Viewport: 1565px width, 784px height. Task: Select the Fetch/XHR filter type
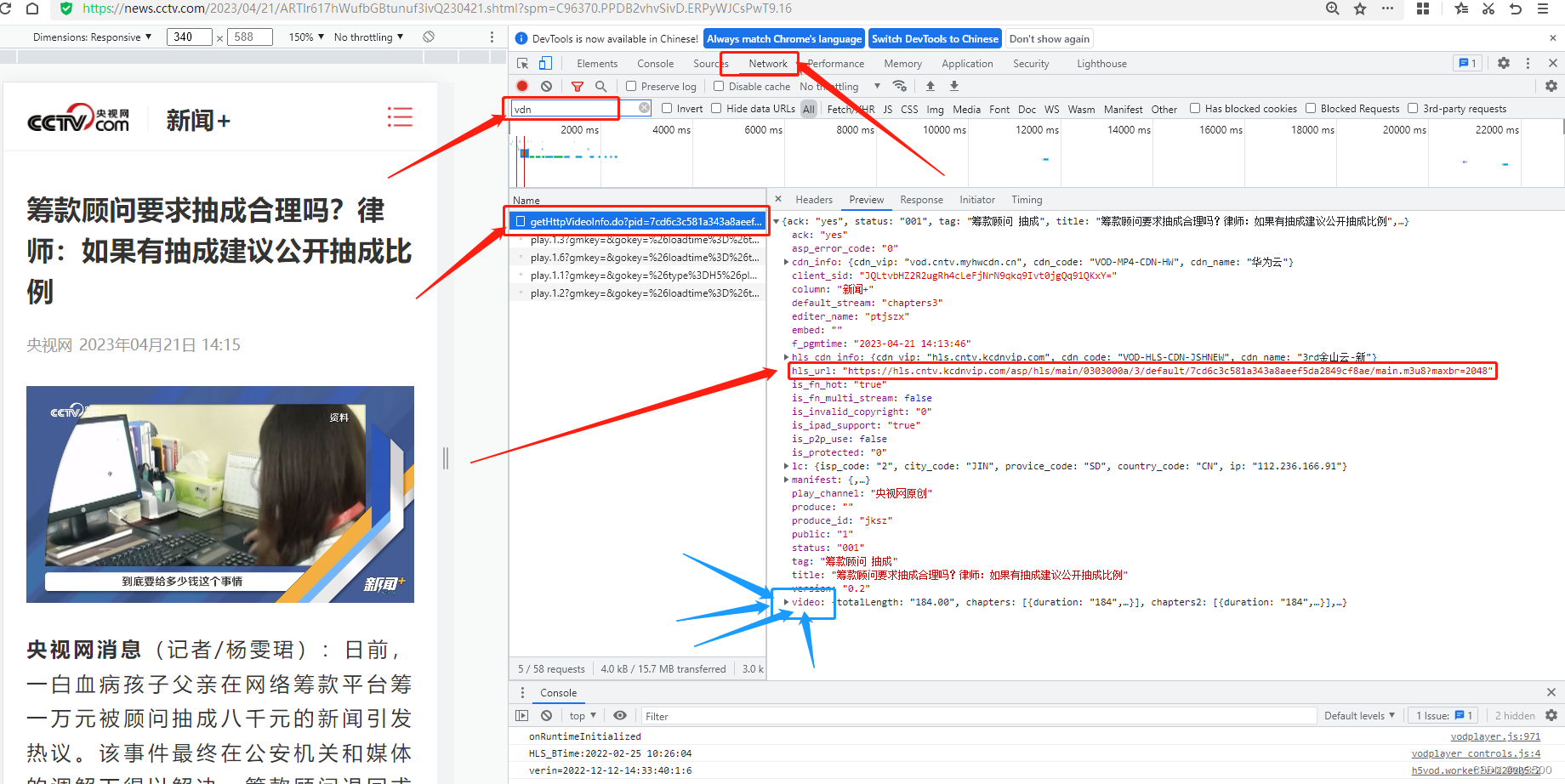point(851,109)
